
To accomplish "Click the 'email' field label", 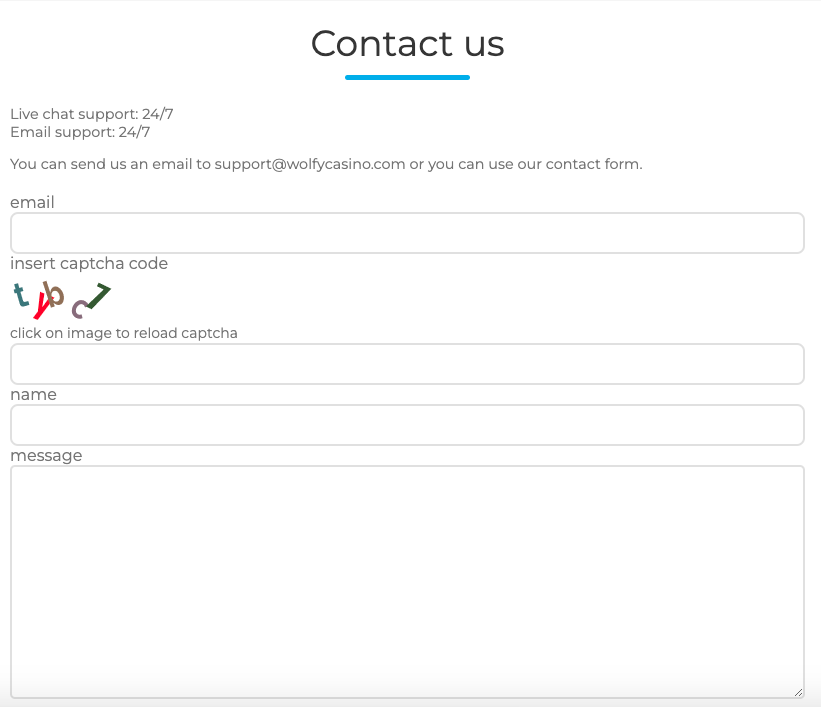I will pyautogui.click(x=31, y=202).
